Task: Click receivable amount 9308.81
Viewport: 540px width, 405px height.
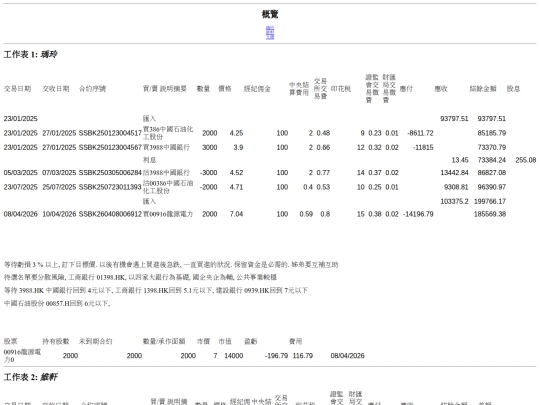Action: [x=456, y=187]
